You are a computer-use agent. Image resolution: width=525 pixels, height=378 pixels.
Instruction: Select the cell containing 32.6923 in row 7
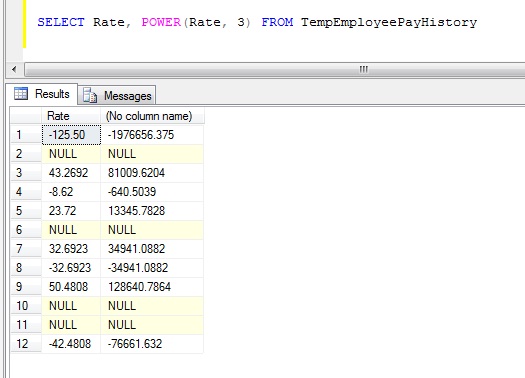point(71,249)
